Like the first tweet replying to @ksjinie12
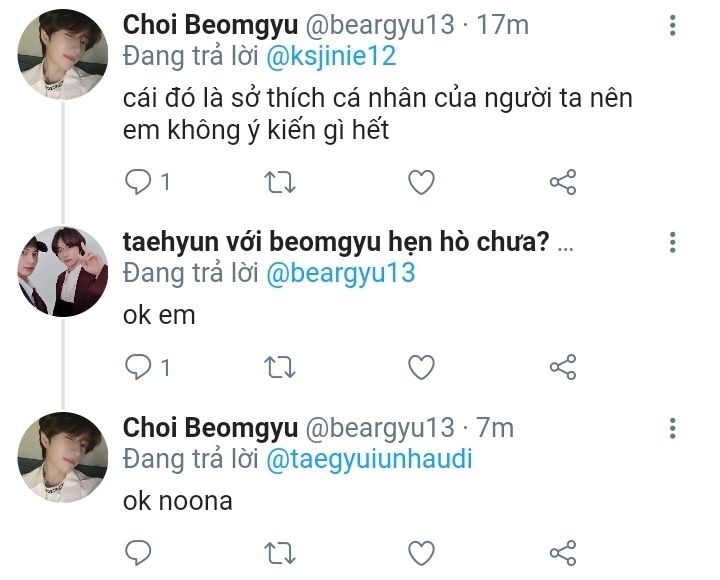Image resolution: width=720 pixels, height=580 pixels. point(422,181)
